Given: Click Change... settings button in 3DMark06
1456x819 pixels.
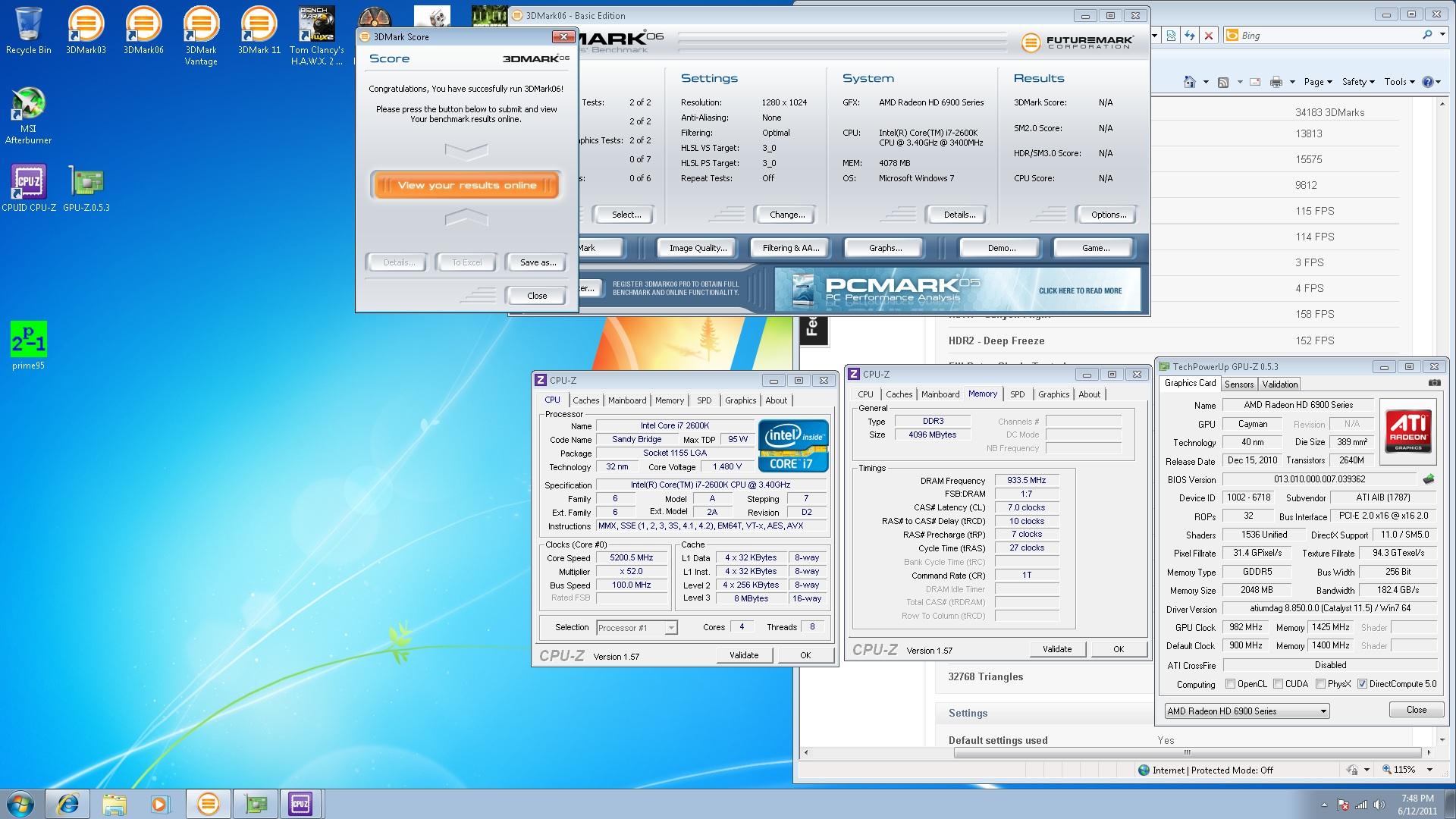Looking at the screenshot, I should pos(786,215).
